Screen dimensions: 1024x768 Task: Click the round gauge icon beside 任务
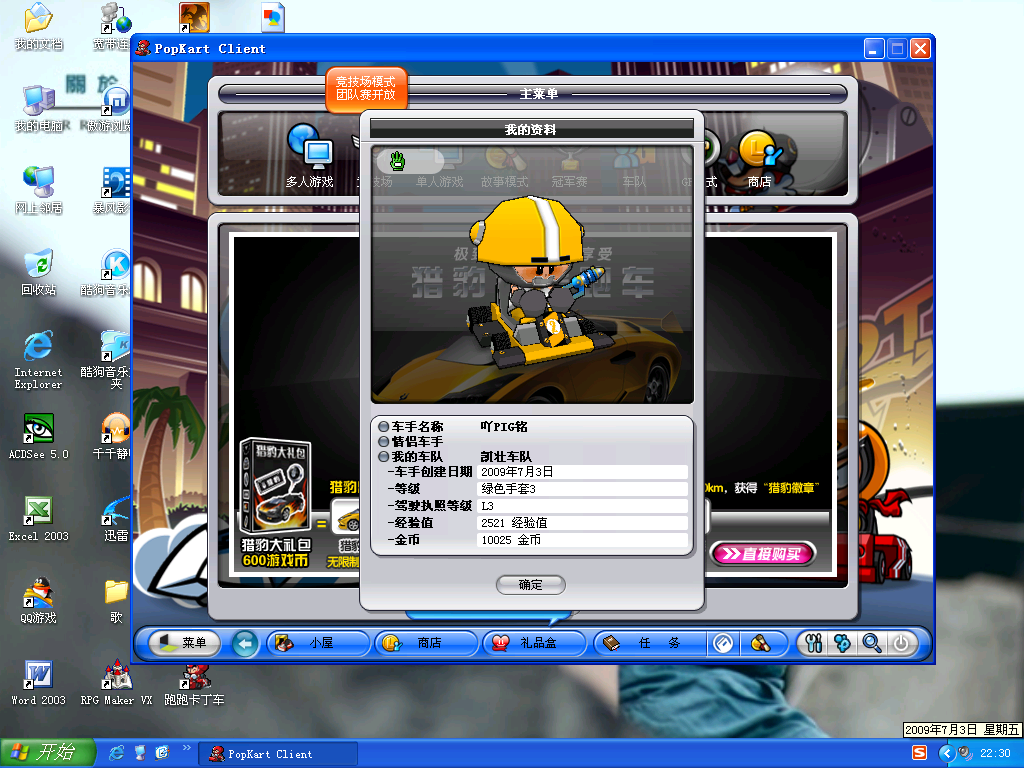click(723, 643)
